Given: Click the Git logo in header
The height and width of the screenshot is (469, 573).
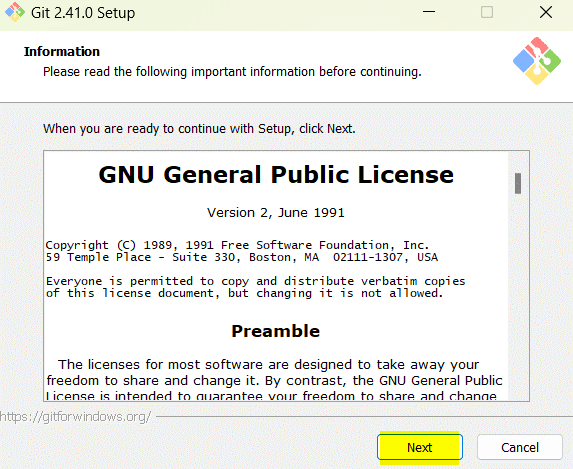Looking at the screenshot, I should coord(536,61).
